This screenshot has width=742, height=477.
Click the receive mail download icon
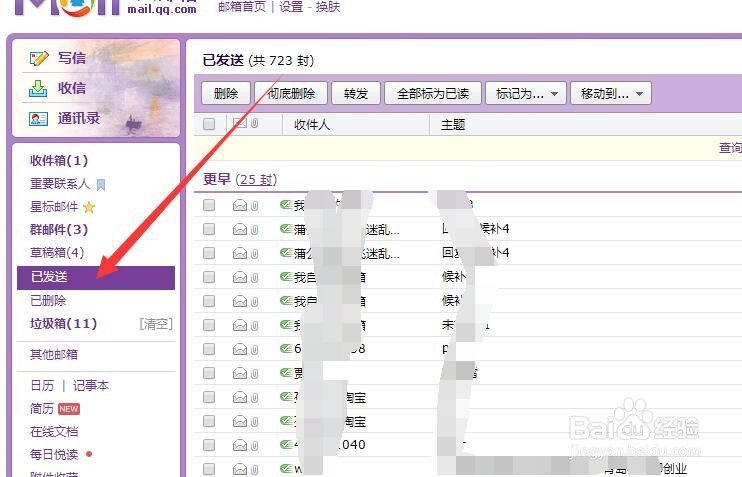[38, 88]
